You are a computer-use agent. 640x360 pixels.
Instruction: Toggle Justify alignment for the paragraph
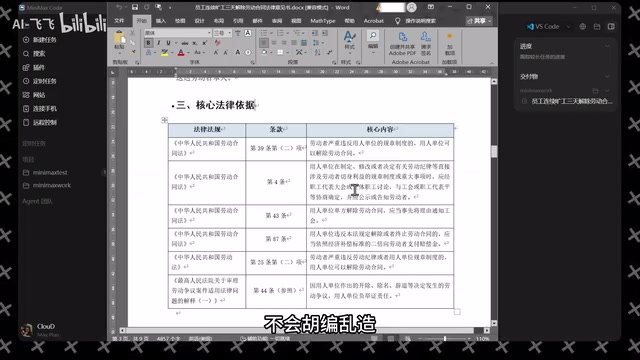(x=294, y=42)
